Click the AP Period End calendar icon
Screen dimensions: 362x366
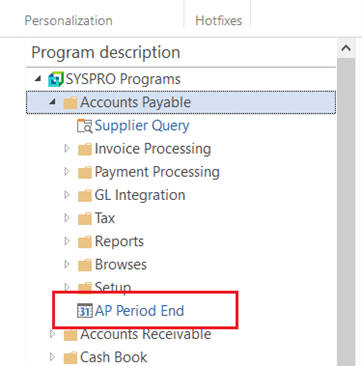(x=85, y=311)
